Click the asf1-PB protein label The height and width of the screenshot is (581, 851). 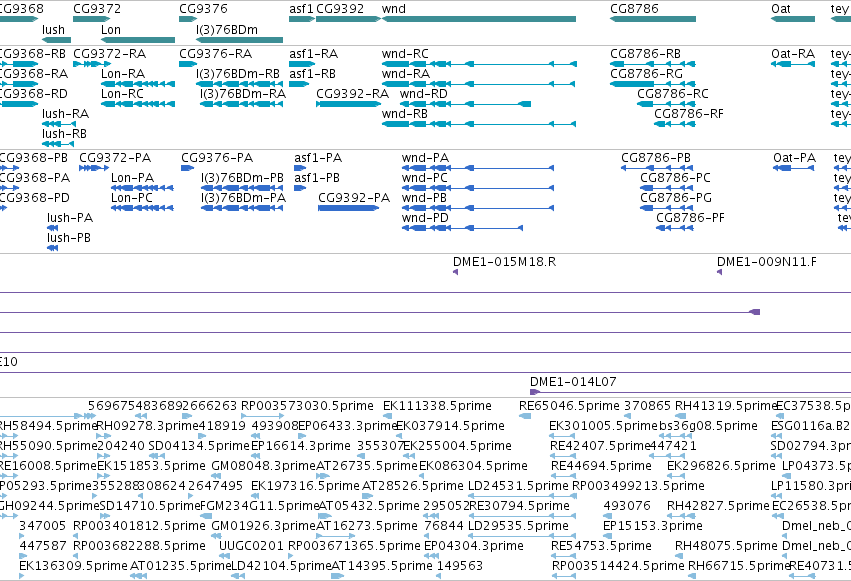[317, 178]
